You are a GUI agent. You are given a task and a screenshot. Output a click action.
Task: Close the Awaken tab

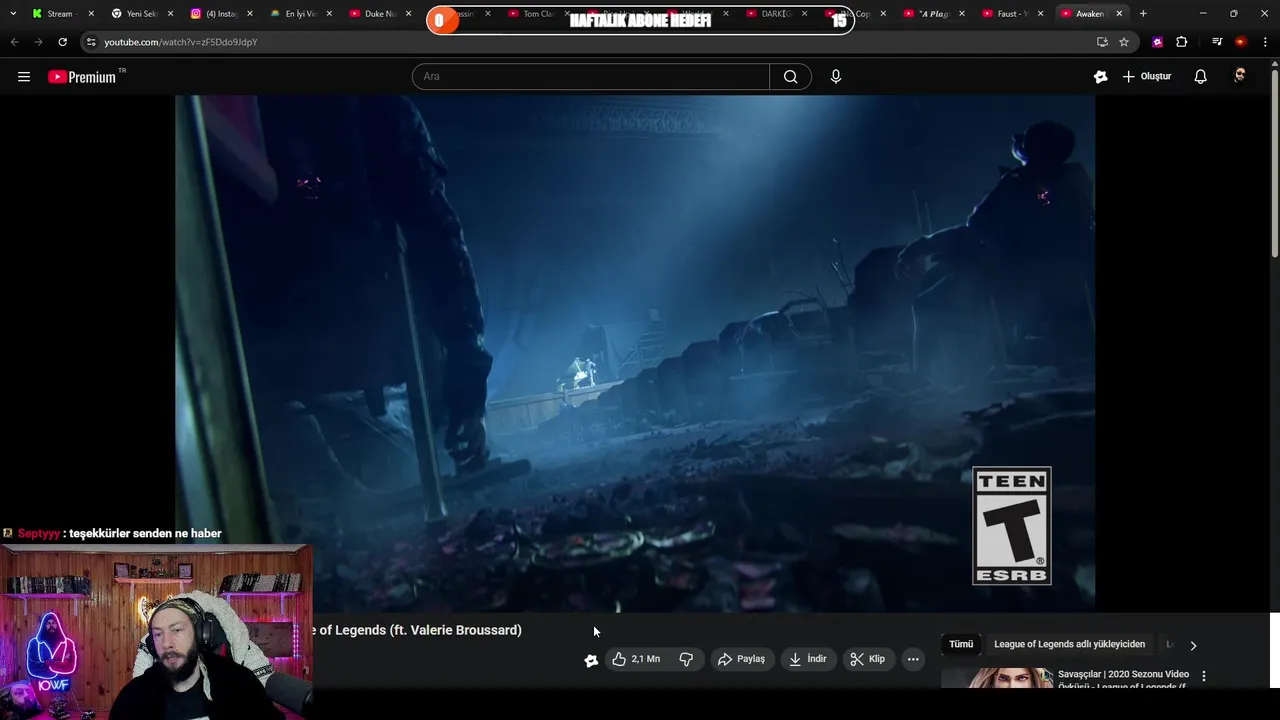click(x=1119, y=14)
